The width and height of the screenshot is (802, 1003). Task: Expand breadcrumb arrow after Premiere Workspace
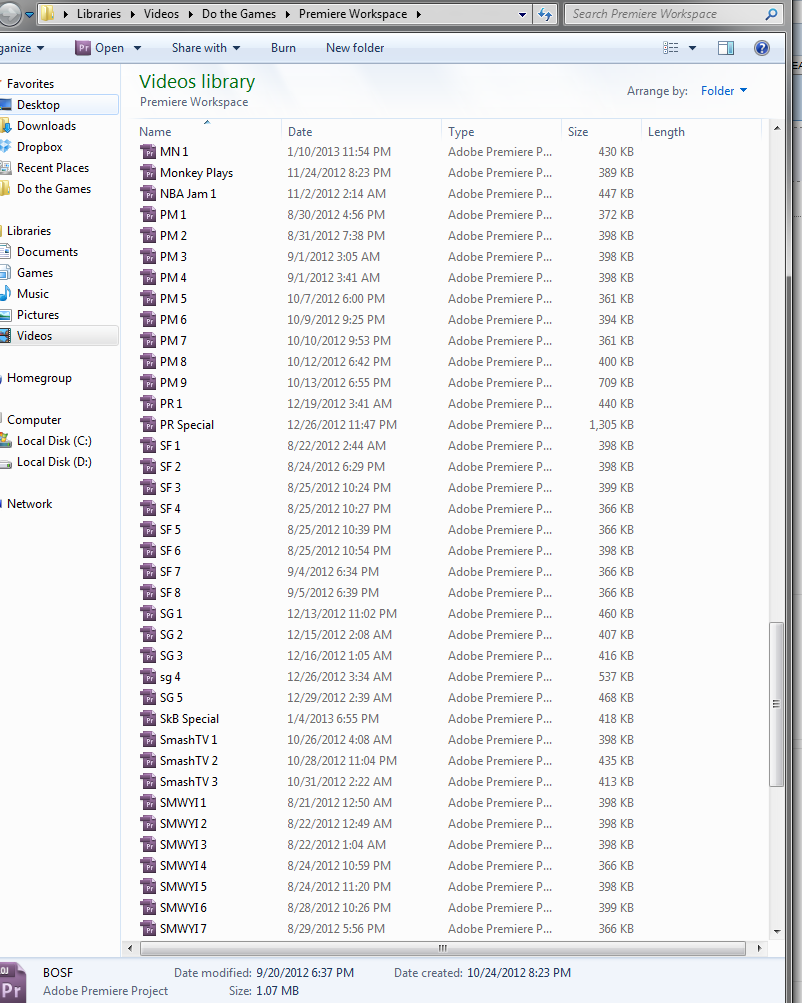[418, 14]
